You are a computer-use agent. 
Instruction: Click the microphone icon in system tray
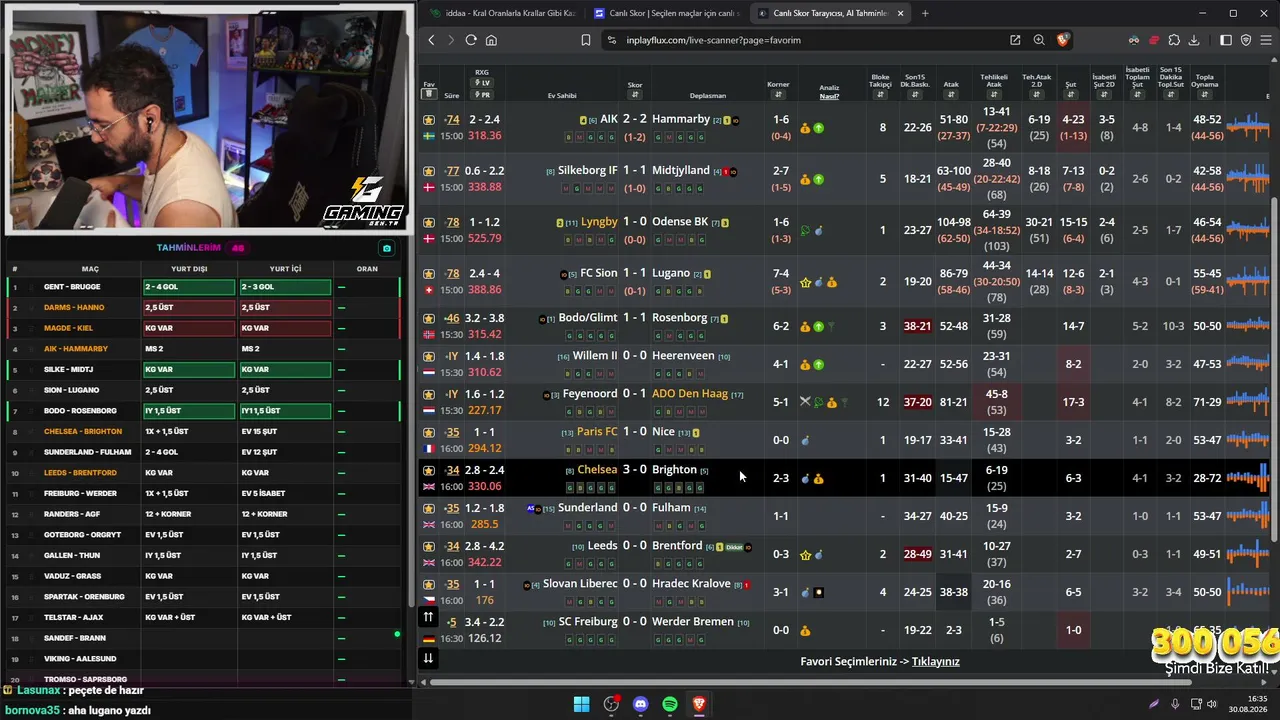pyautogui.click(x=1175, y=704)
